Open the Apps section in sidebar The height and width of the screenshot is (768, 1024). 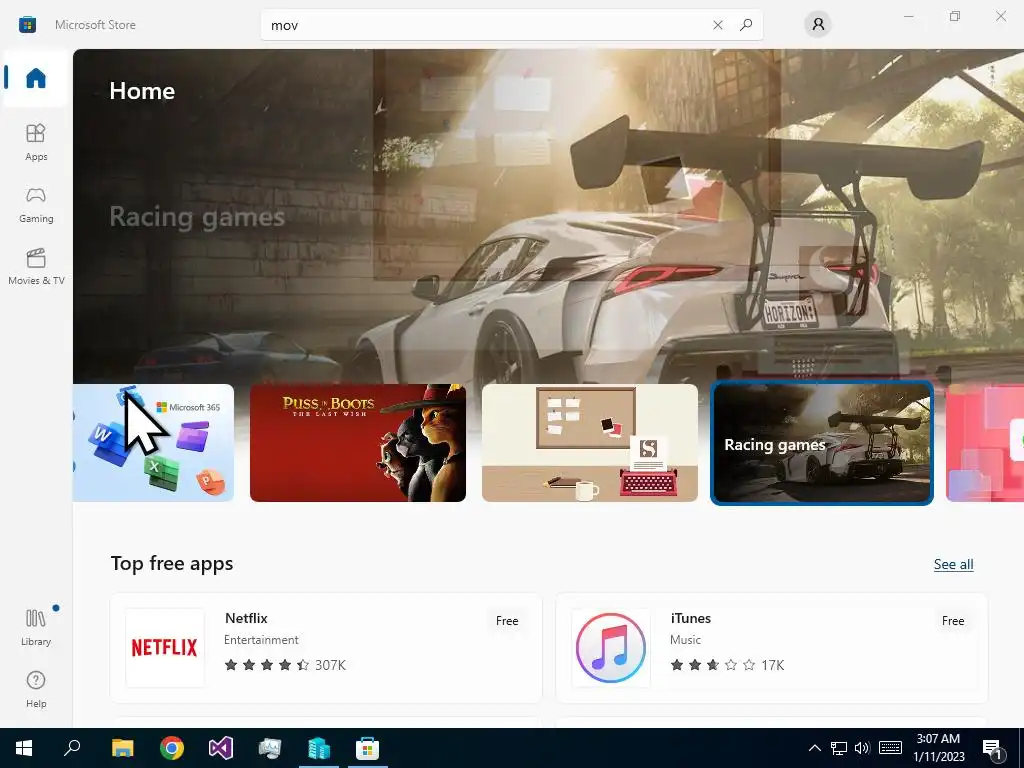[36, 142]
